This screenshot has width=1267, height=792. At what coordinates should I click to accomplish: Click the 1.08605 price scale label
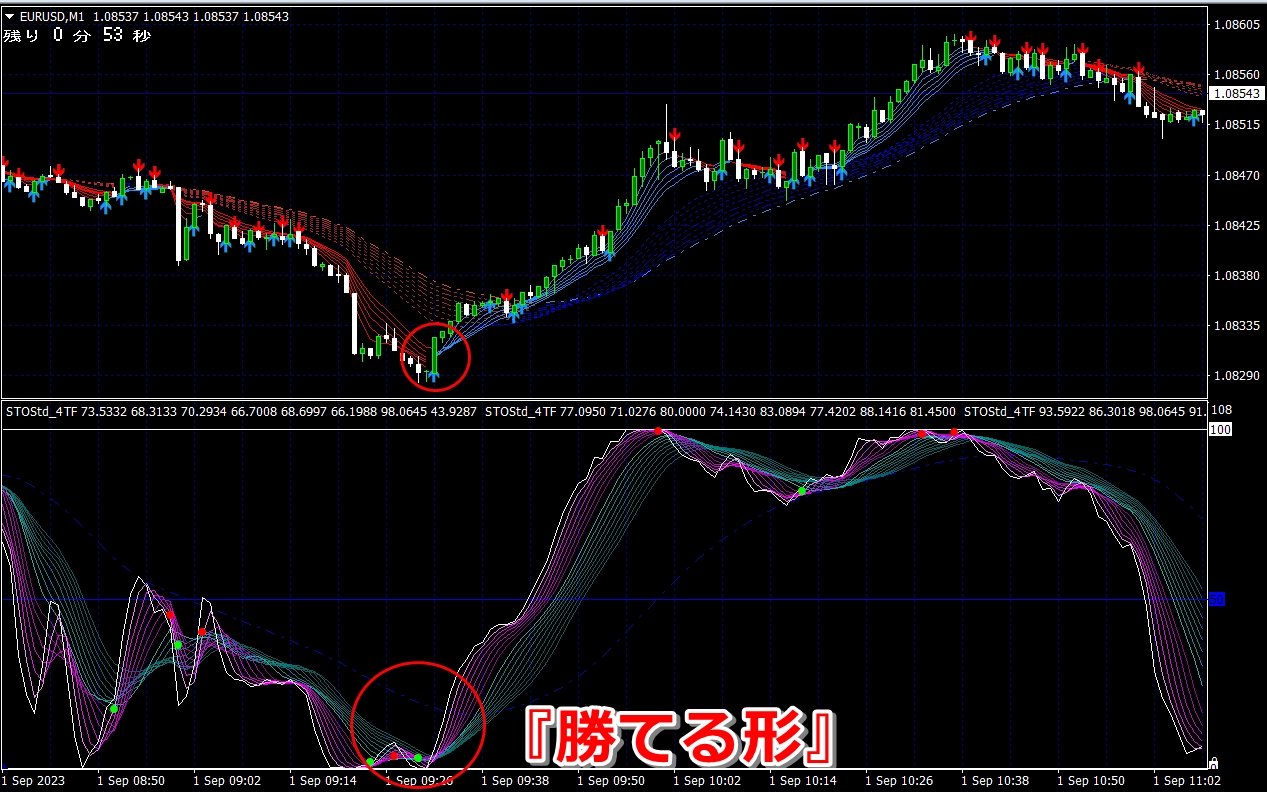tap(1238, 24)
